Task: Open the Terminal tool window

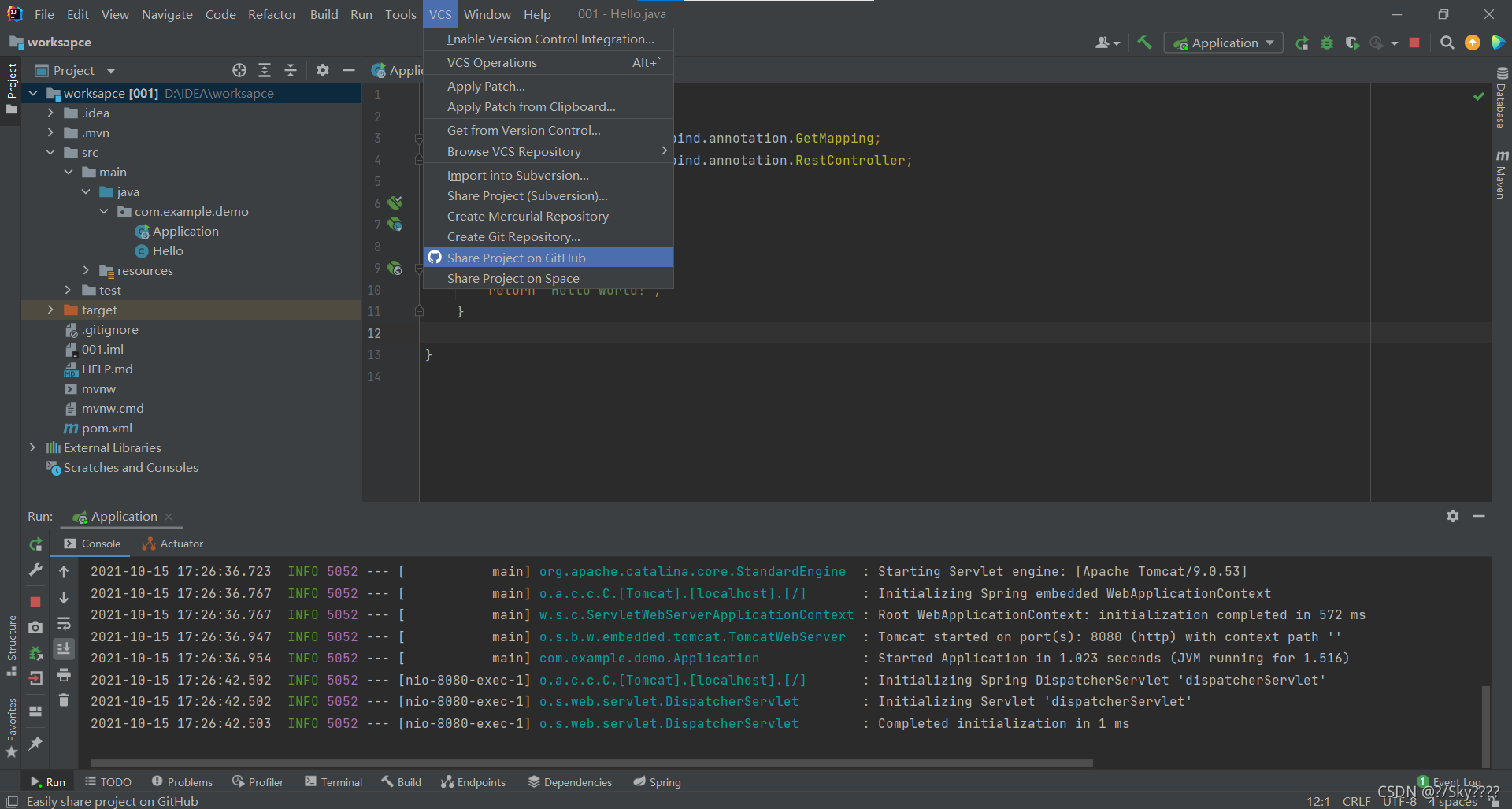Action: pos(333,782)
